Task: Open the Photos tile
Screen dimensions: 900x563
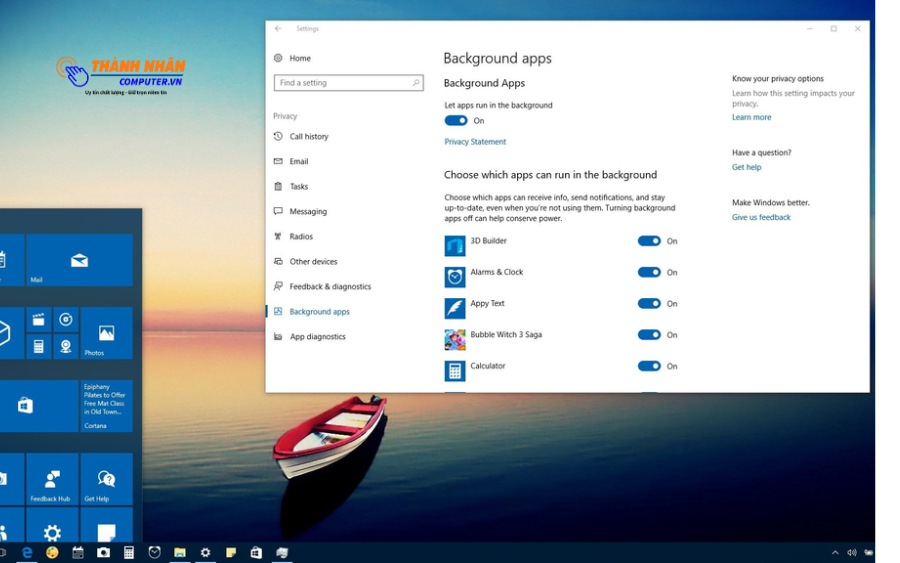Action: tap(106, 333)
